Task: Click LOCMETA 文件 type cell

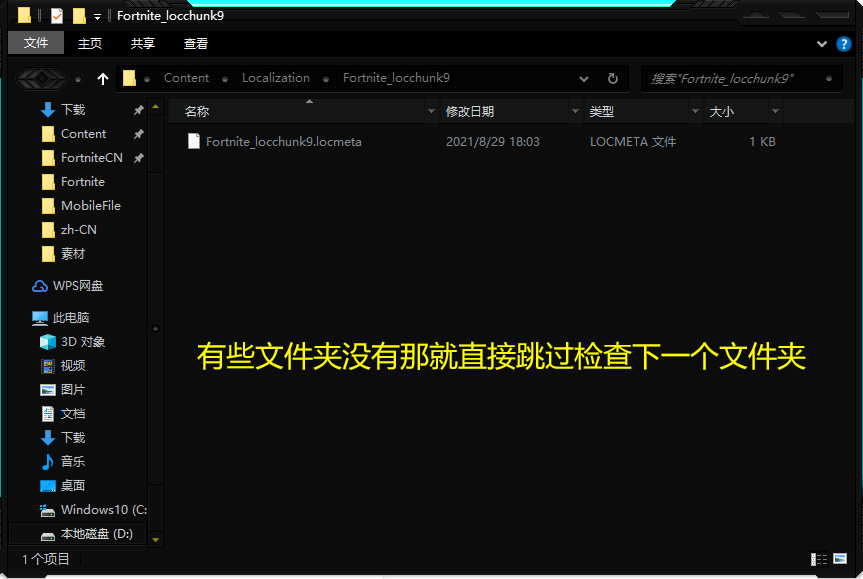Action: tap(633, 141)
